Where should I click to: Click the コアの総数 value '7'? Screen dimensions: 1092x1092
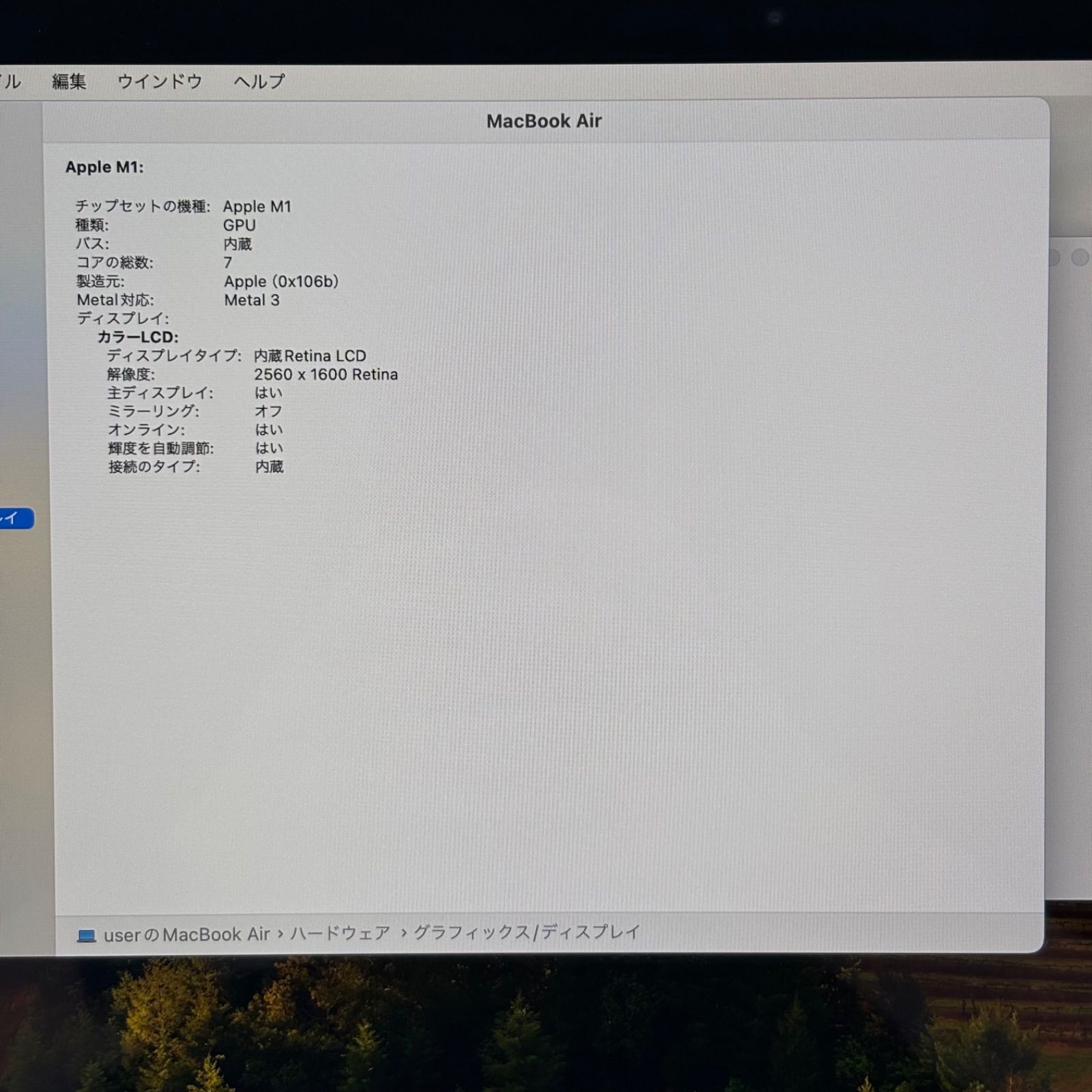(x=228, y=263)
